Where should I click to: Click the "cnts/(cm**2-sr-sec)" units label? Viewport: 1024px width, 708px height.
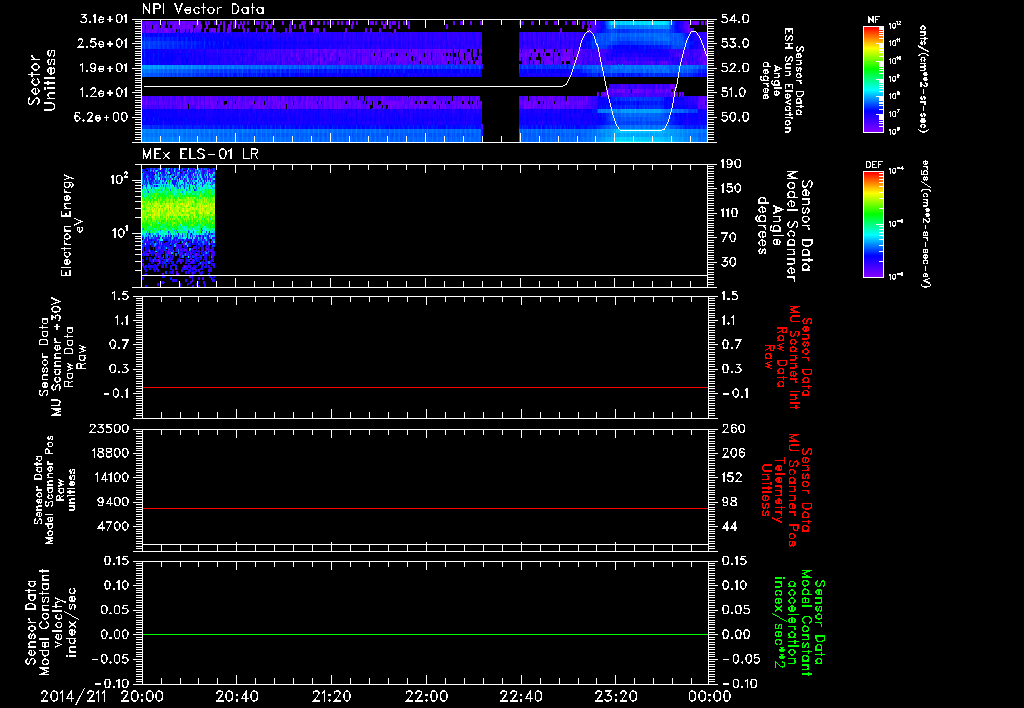[x=923, y=79]
